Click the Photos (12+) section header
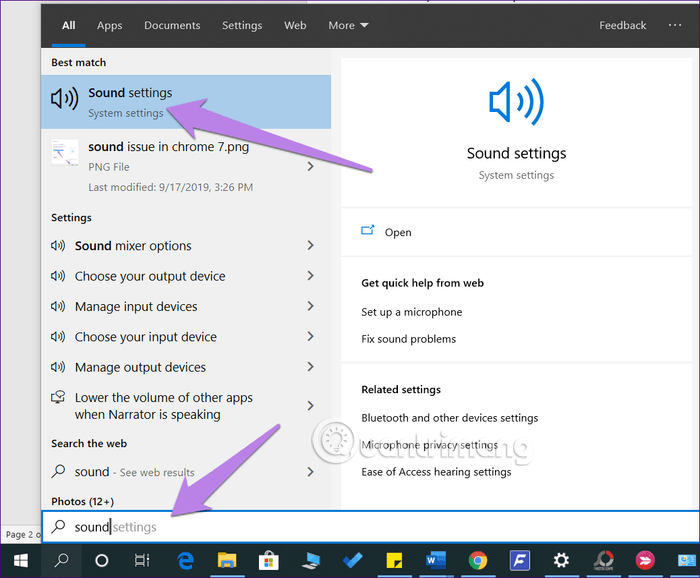Screen dimensions: 700x578 83,501
